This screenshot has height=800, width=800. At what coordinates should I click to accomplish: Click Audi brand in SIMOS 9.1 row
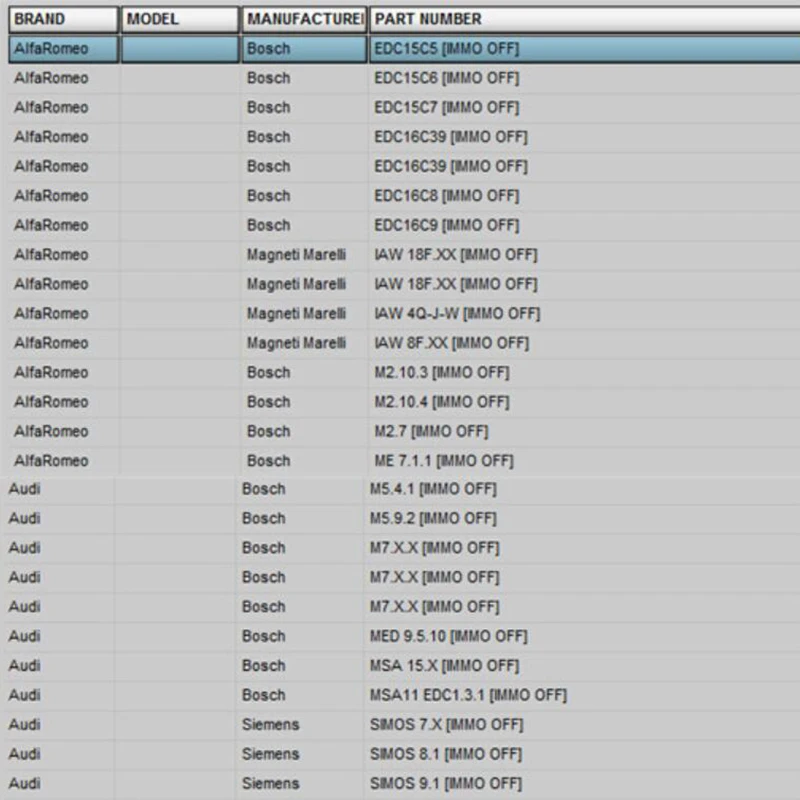(x=24, y=784)
